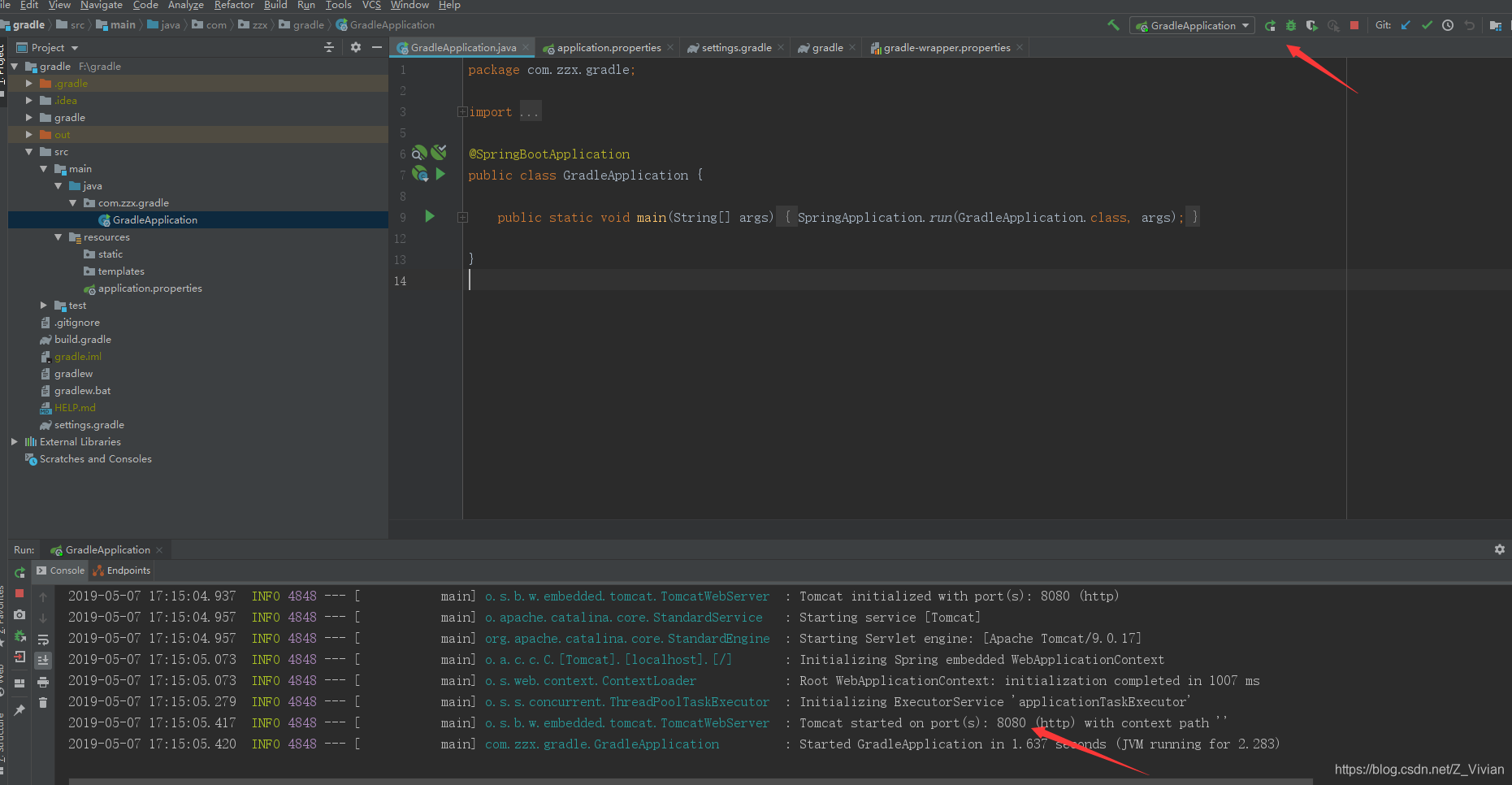Click the run gutter arrow beside main method
This screenshot has width=1512, height=785.
pyautogui.click(x=430, y=216)
